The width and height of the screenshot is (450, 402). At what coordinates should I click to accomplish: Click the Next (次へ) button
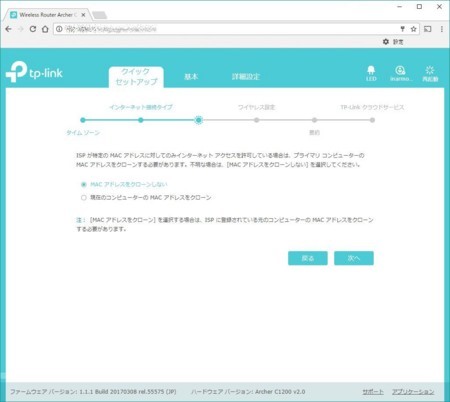[x=354, y=258]
